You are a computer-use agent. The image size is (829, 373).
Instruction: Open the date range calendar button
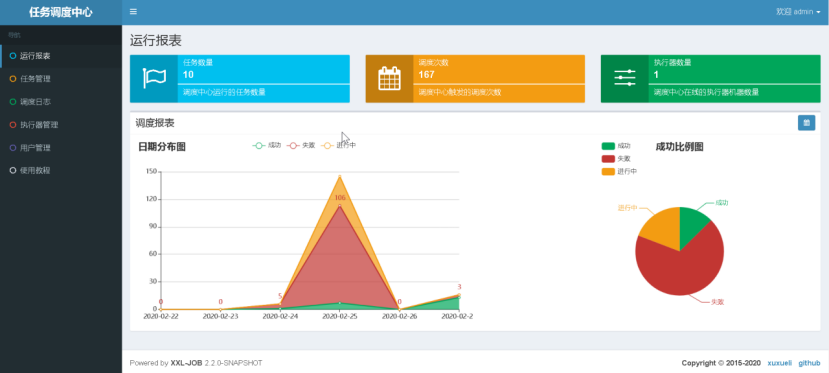click(806, 123)
